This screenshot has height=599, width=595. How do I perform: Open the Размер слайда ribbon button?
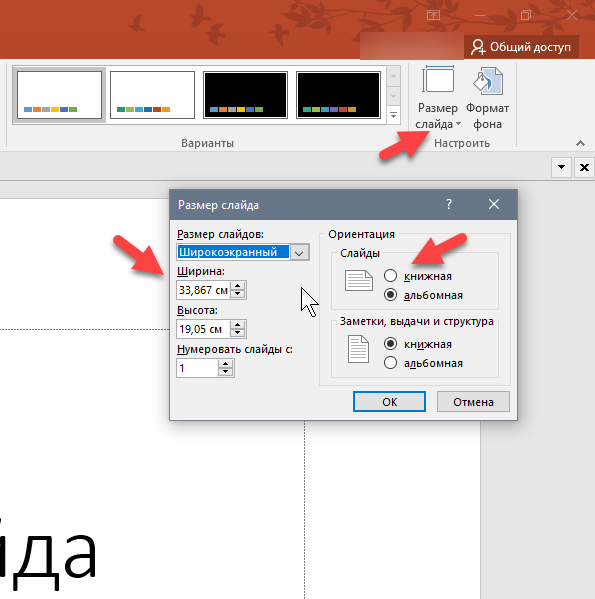[438, 98]
